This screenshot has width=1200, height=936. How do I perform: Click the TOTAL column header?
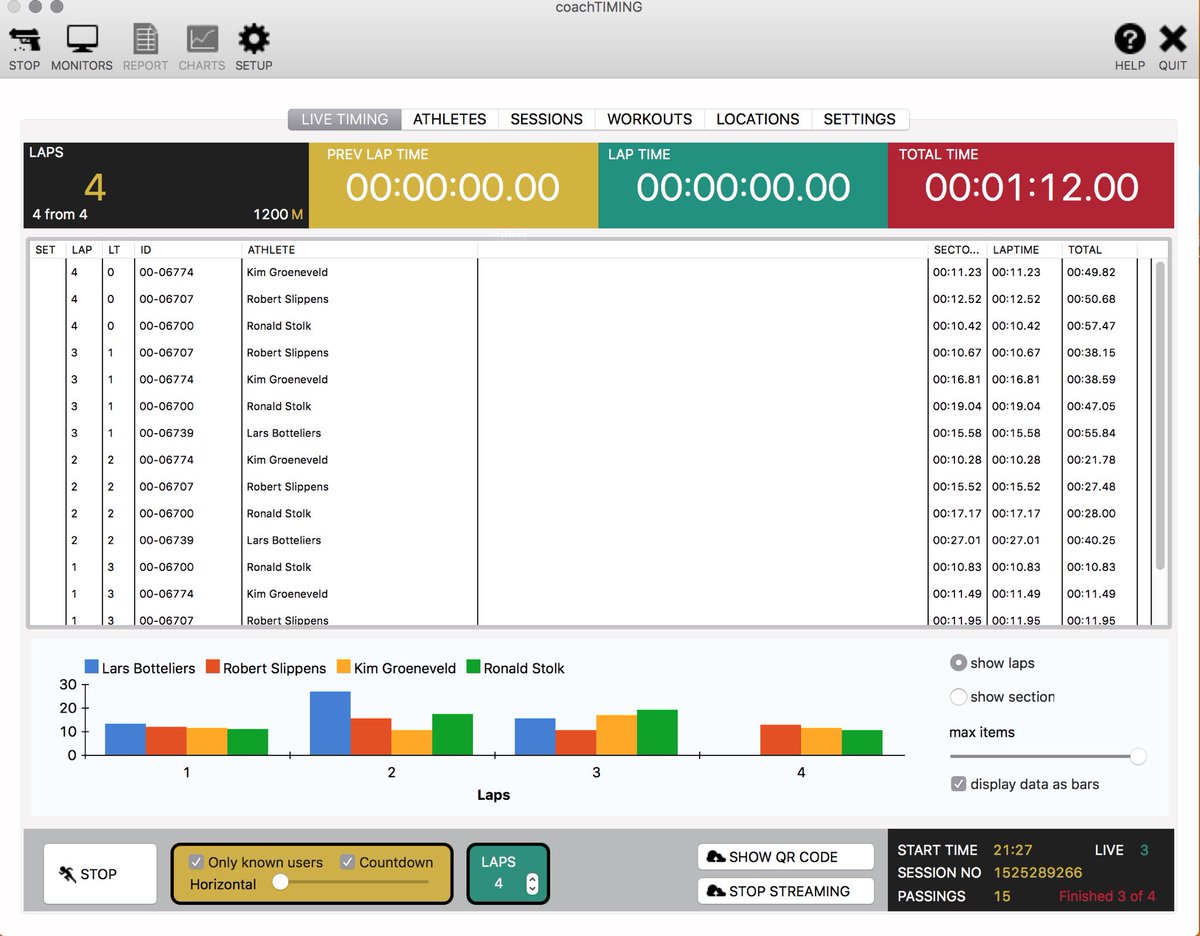[x=1099, y=250]
